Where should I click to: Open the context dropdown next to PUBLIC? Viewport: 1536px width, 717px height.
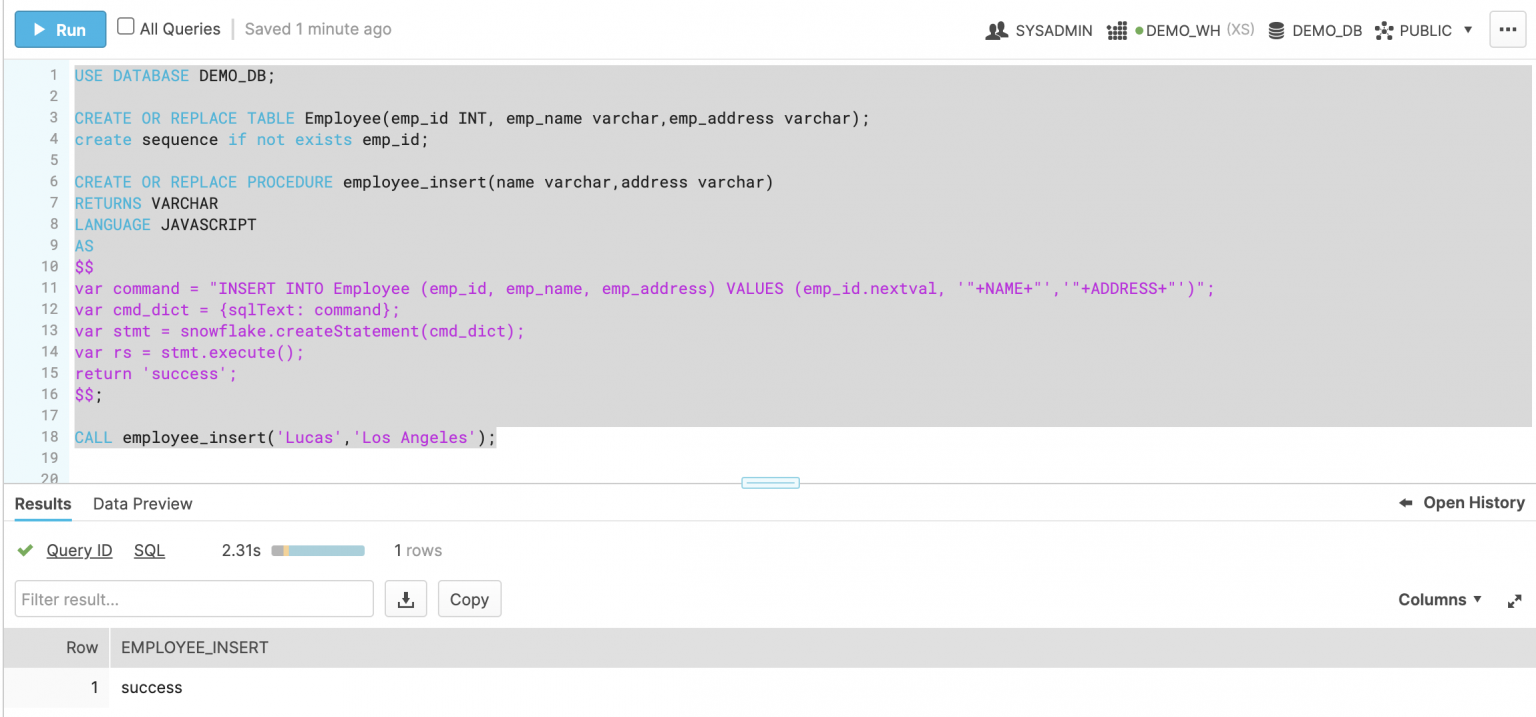[1466, 30]
